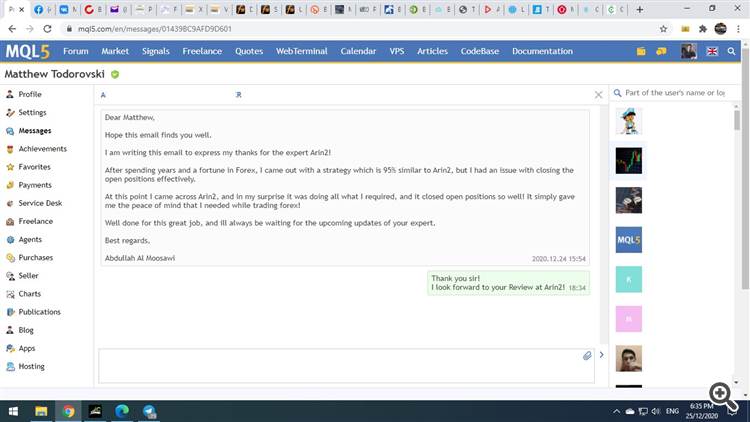Open Telegram from taskbar

click(x=149, y=411)
